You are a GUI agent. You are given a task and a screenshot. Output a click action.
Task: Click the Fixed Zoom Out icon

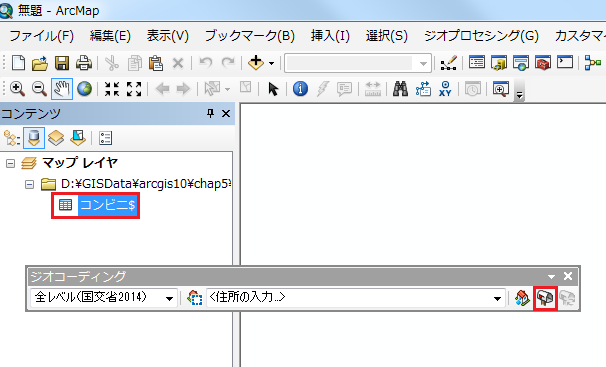coord(134,89)
